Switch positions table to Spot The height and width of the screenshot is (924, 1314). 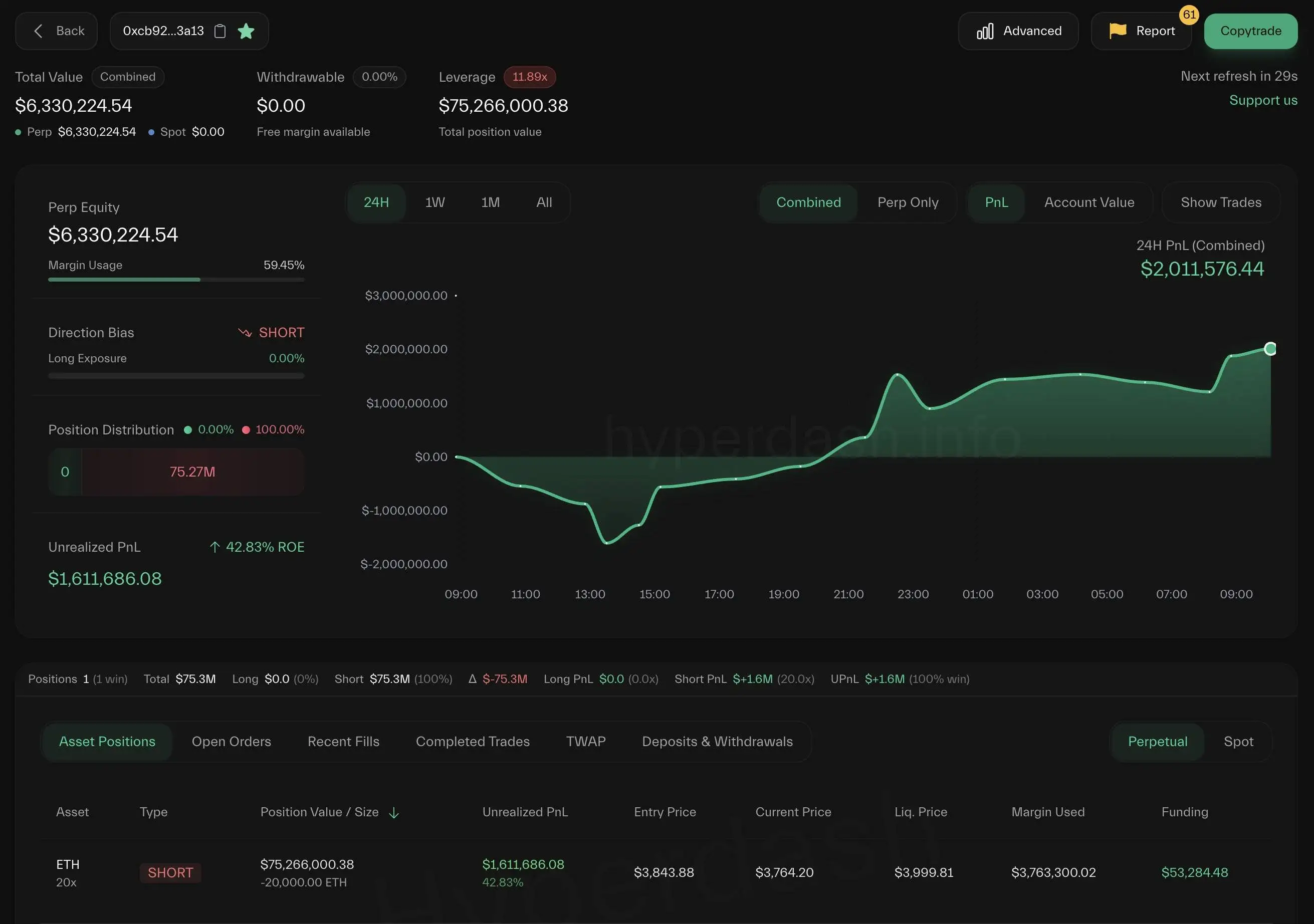(x=1238, y=742)
